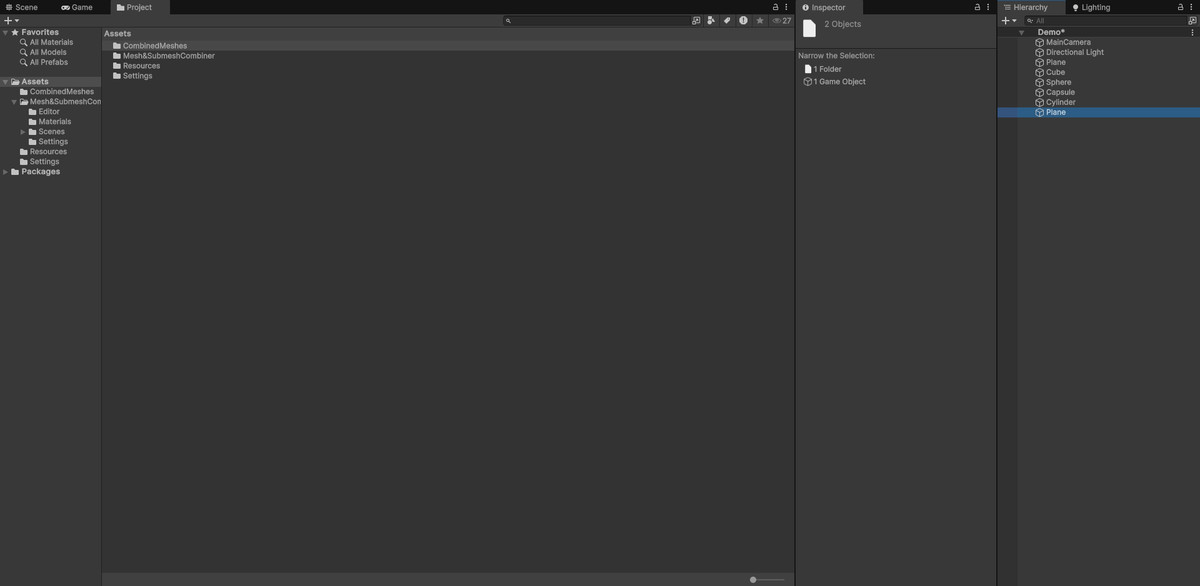1200x586 pixels.
Task: Select the Materials folder in tree
Action: 55,122
